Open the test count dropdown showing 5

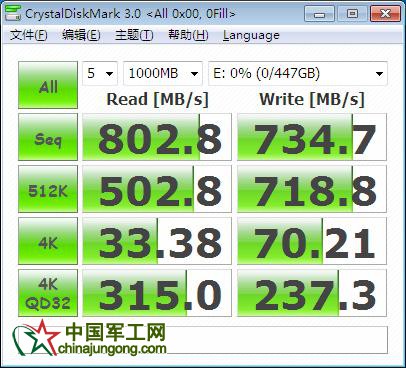(x=100, y=73)
